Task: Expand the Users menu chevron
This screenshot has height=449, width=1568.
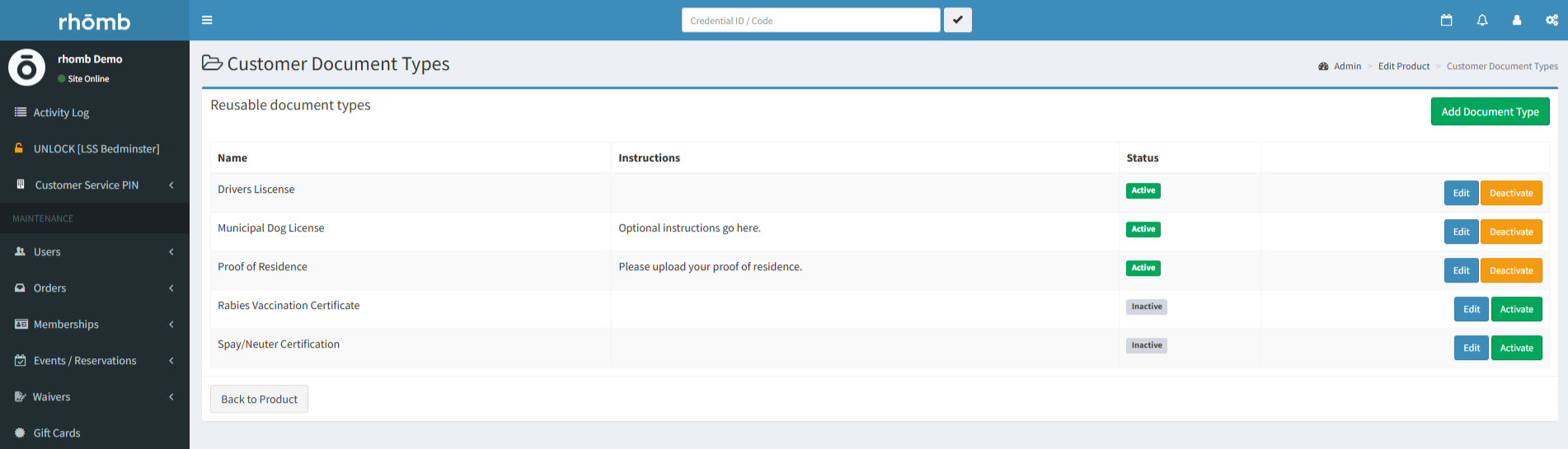Action: coord(171,251)
